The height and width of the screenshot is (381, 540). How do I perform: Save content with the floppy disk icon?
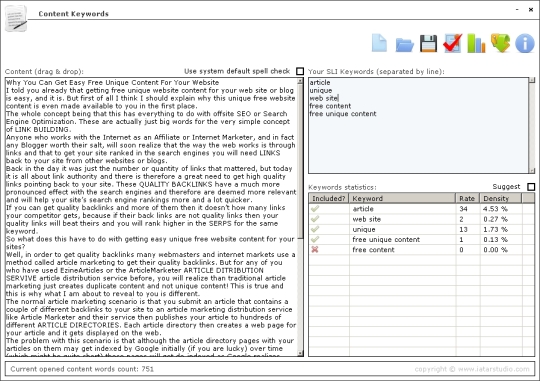[428, 43]
